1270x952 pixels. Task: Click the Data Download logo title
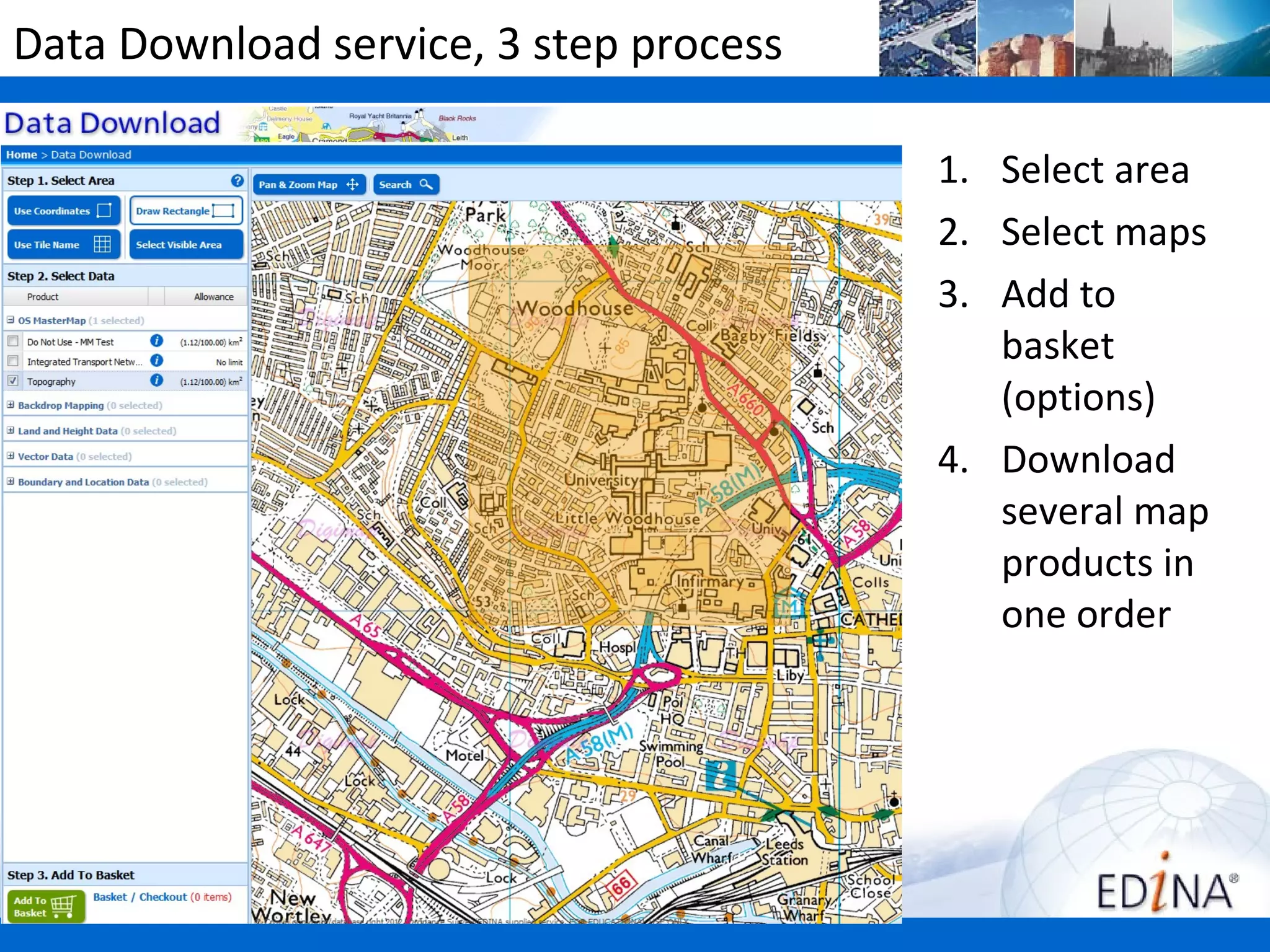pyautogui.click(x=112, y=123)
